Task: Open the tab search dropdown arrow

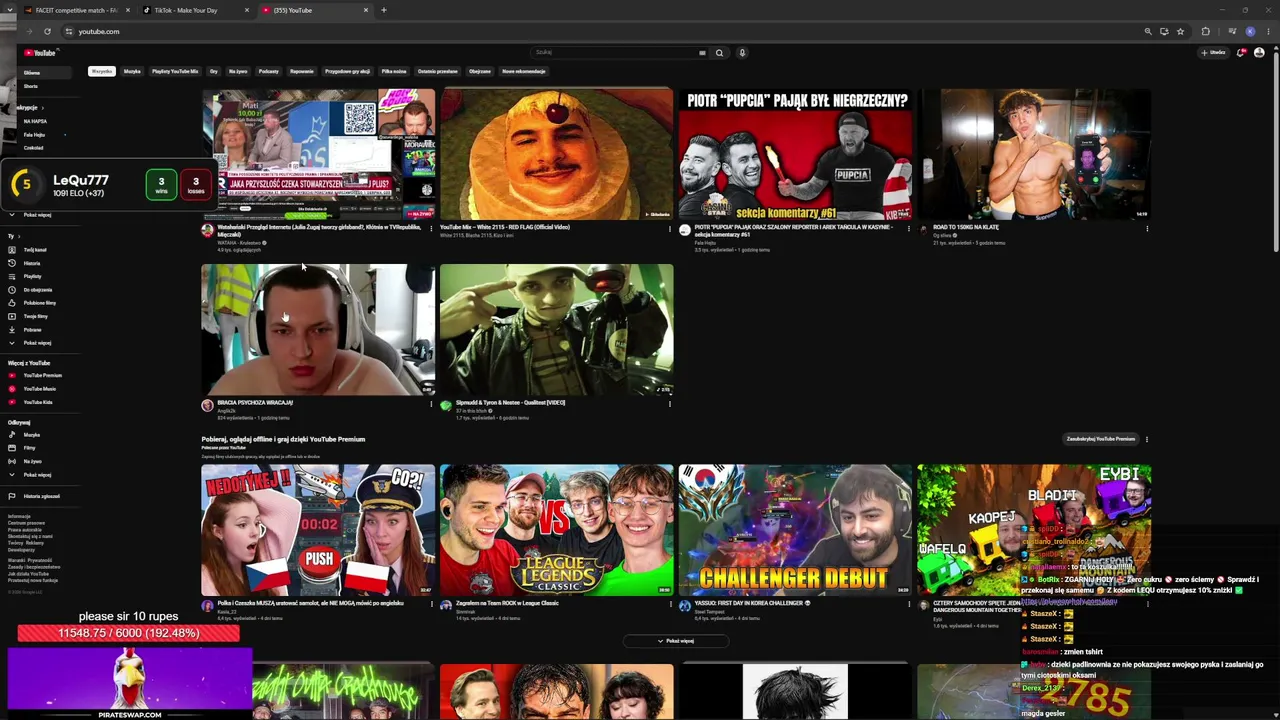Action: [11, 10]
